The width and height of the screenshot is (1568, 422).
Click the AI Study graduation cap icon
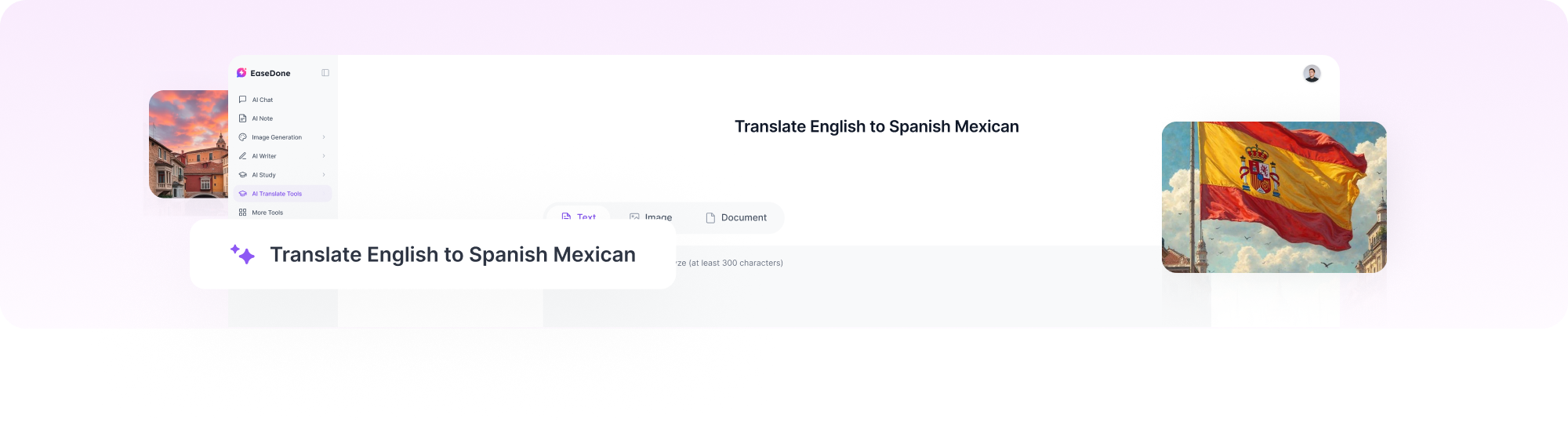tap(242, 175)
